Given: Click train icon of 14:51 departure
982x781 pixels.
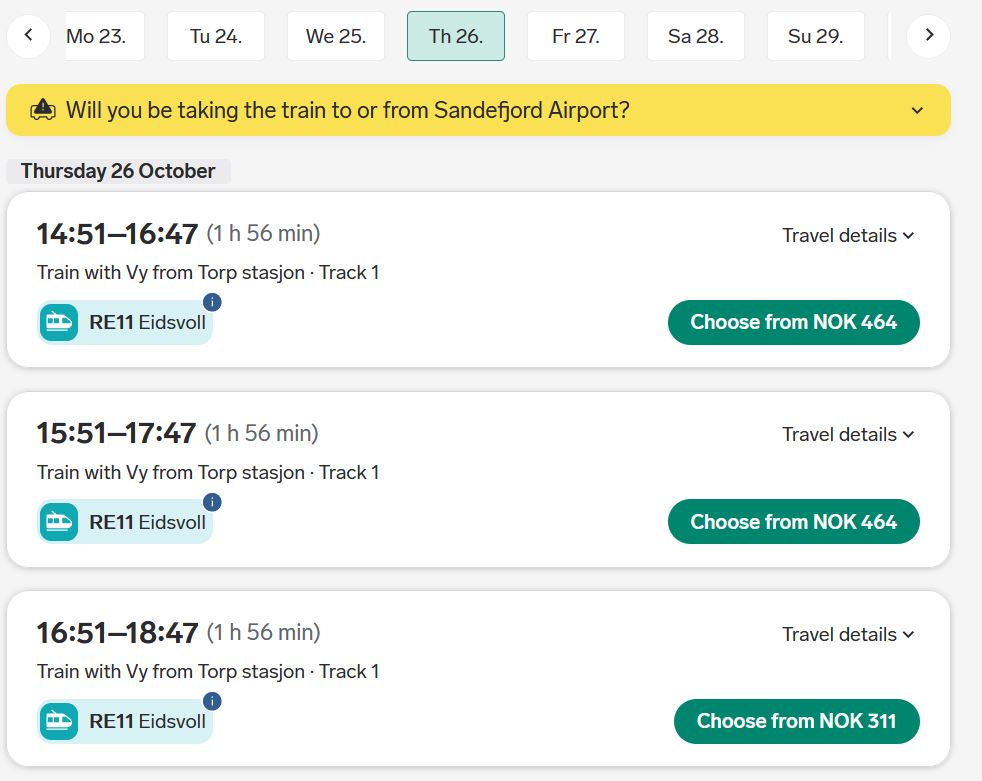Looking at the screenshot, I should pyautogui.click(x=59, y=323).
